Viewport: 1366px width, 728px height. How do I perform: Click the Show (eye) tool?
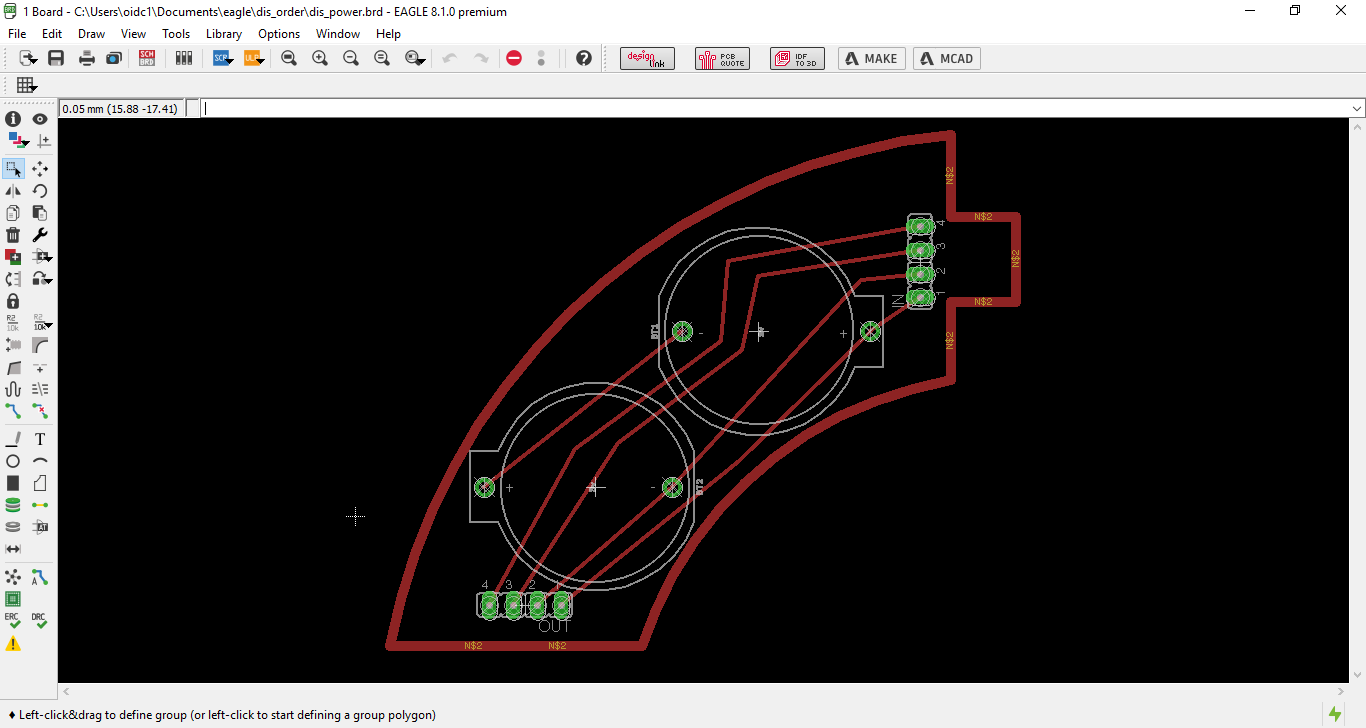[40, 119]
